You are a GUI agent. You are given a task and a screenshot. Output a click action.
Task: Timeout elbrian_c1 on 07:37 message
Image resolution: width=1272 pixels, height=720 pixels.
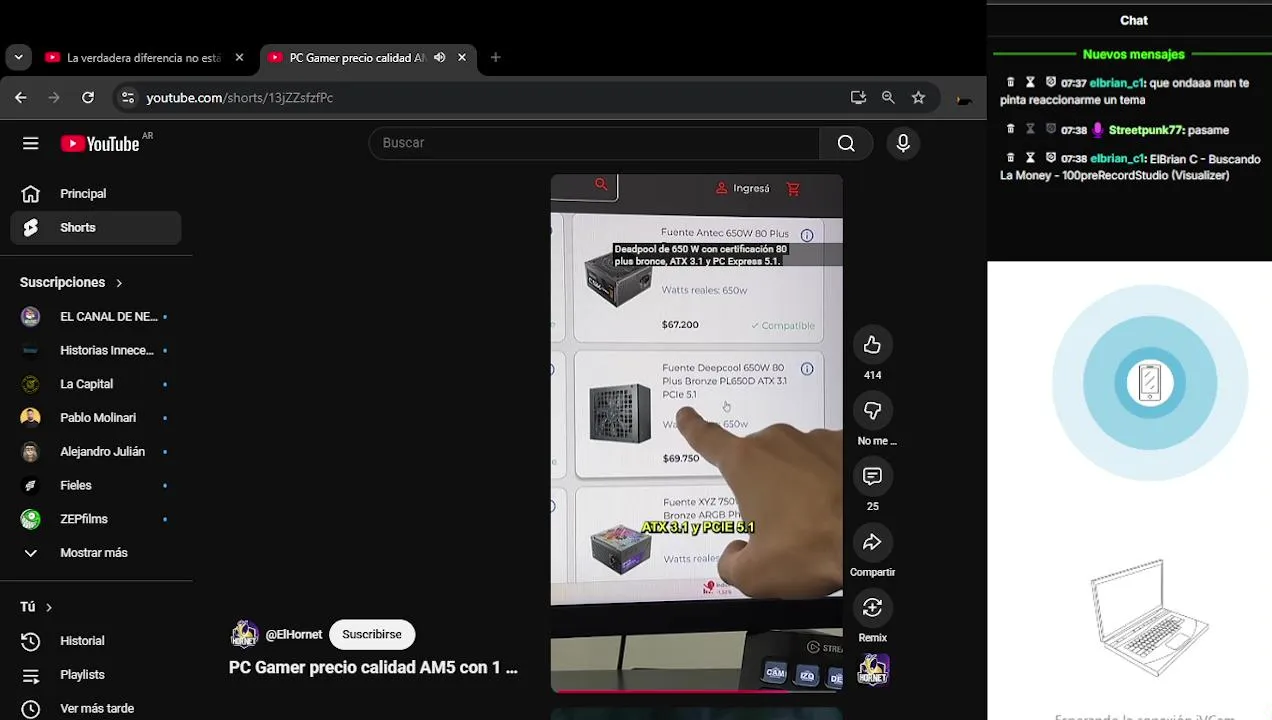(1030, 83)
